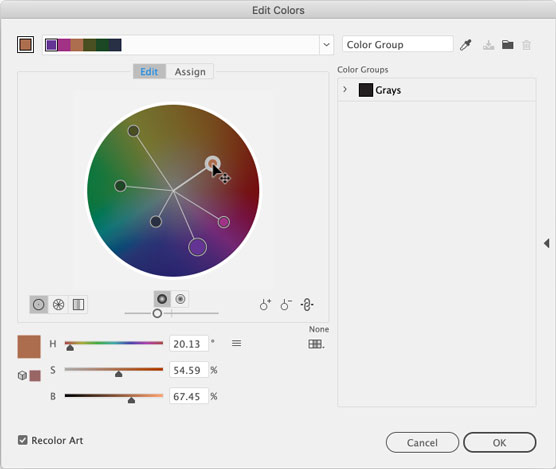Click the hue value field 20.13
The height and width of the screenshot is (469, 556).
click(189, 344)
